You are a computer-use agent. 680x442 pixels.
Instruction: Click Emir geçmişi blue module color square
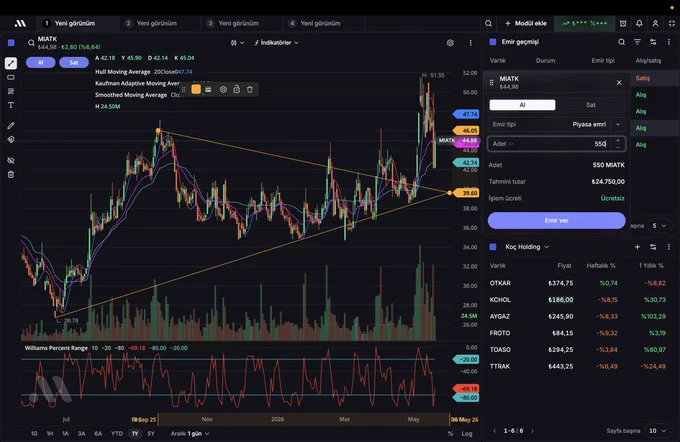click(493, 42)
